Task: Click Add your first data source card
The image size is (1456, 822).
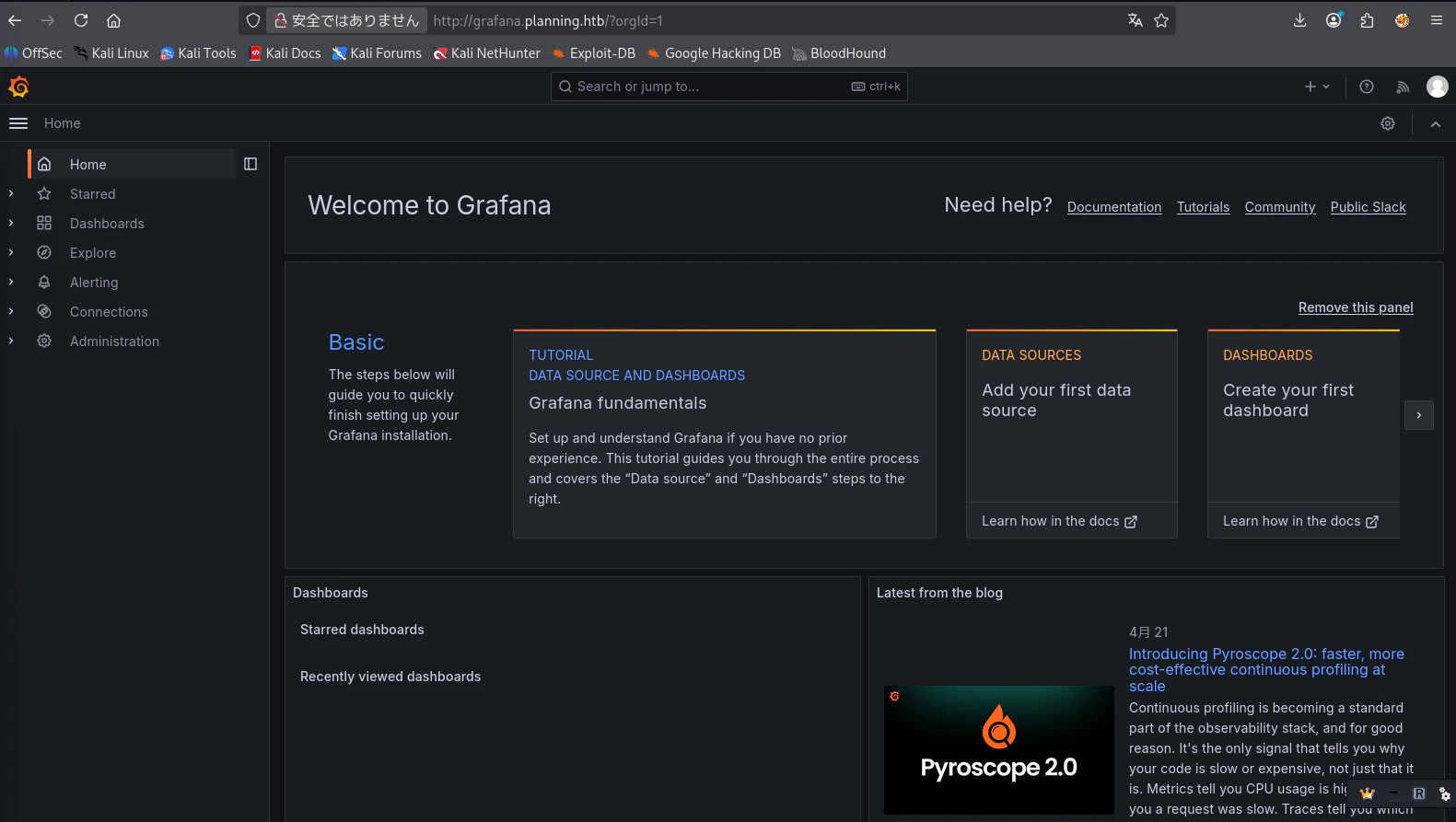Action: point(1072,416)
